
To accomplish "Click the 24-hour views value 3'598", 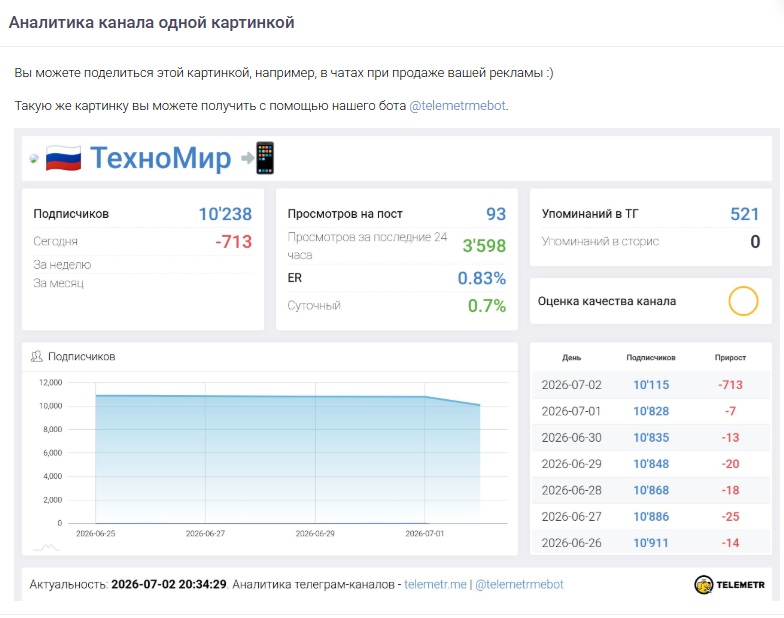I will (484, 246).
